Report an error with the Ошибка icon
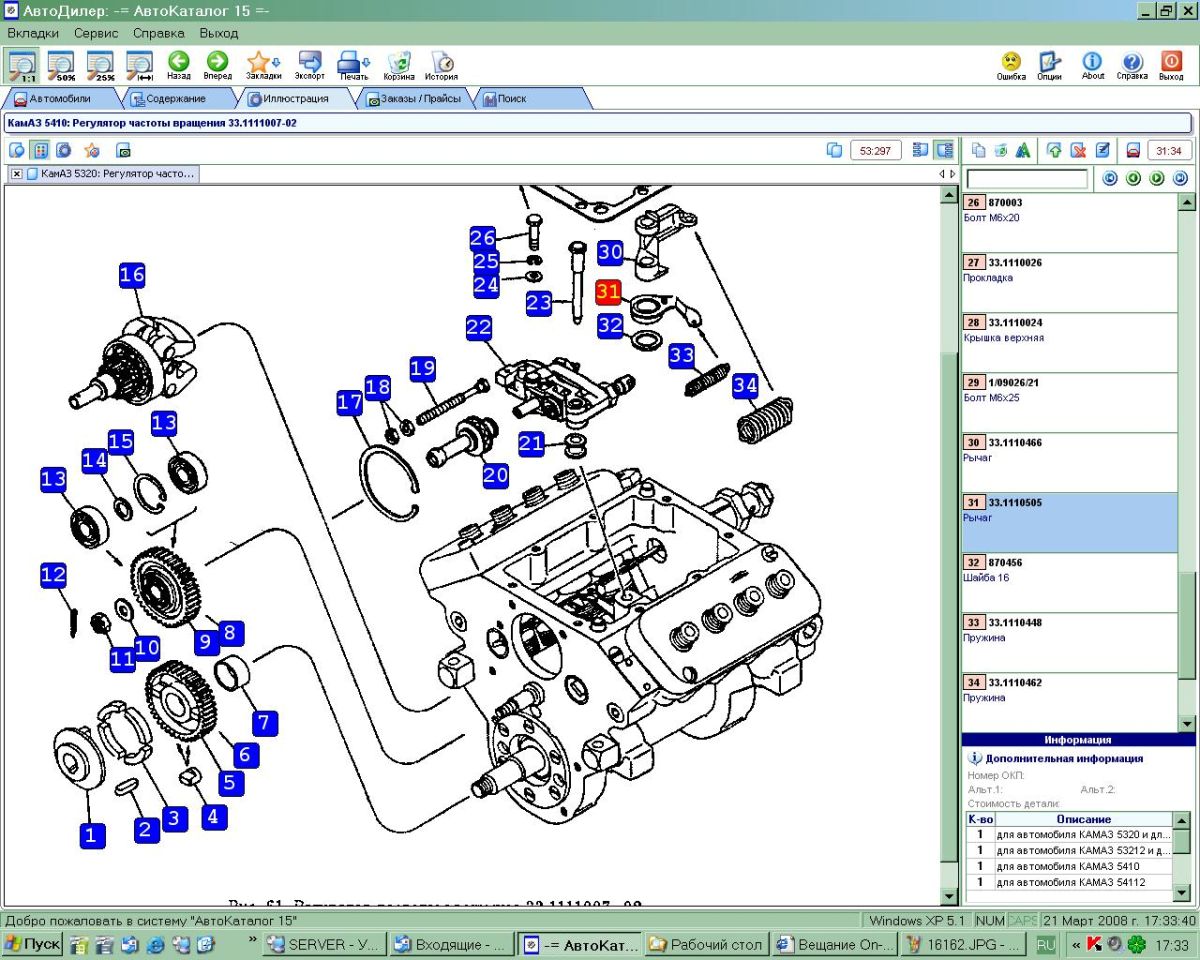This screenshot has width=1200, height=960. pos(1011,66)
